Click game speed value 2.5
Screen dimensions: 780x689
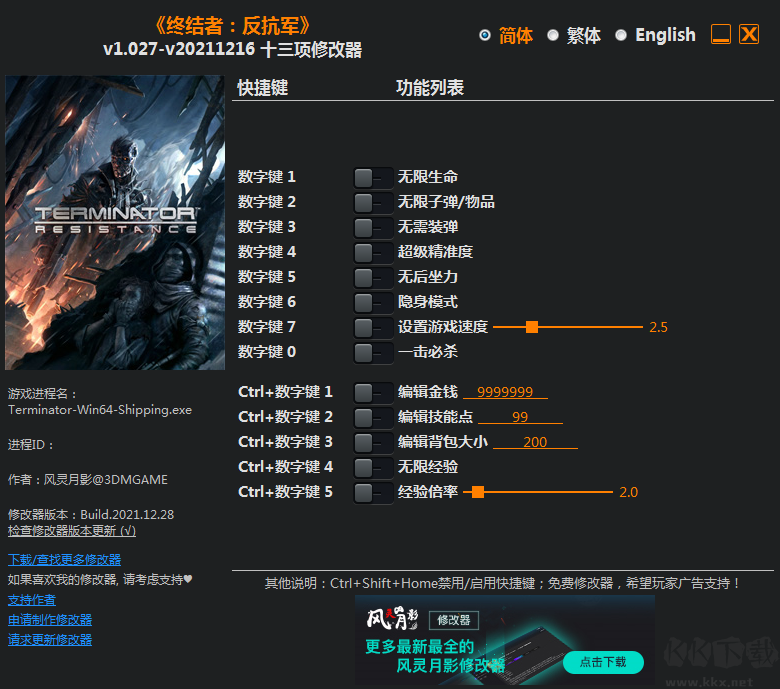pos(658,327)
